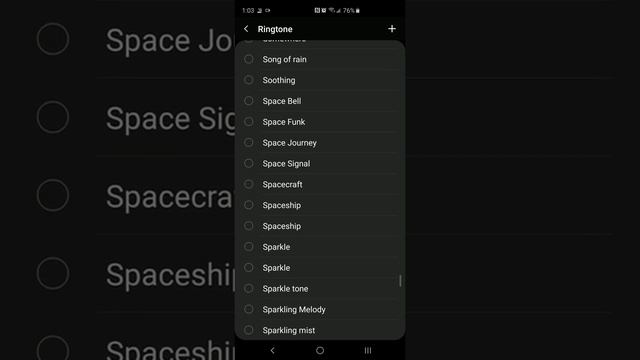
Task: Open recent apps from navigation bar
Action: click(368, 350)
